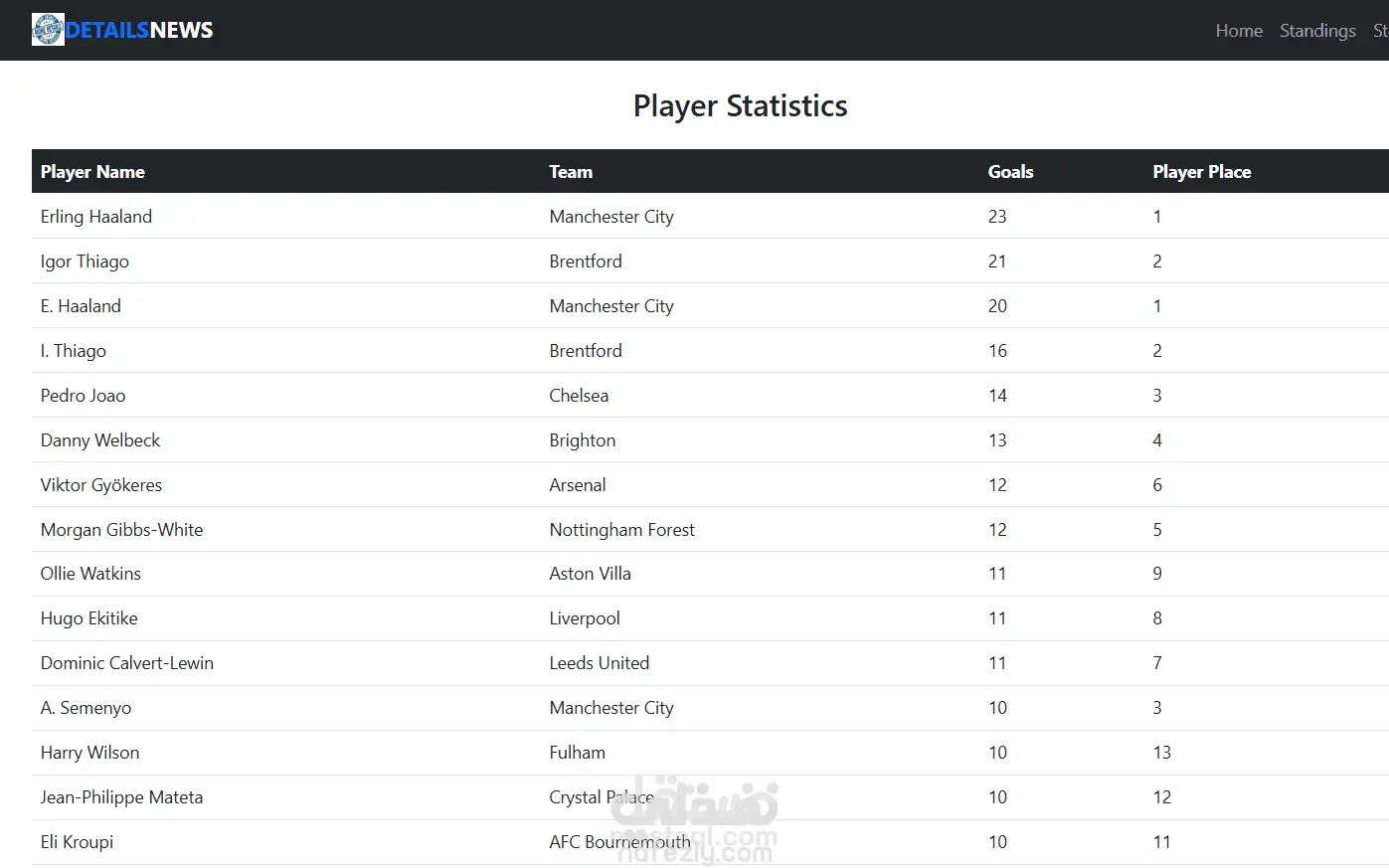This screenshot has height=868, width=1389.
Task: Click A. Semenyo player name
Action: click(x=86, y=708)
